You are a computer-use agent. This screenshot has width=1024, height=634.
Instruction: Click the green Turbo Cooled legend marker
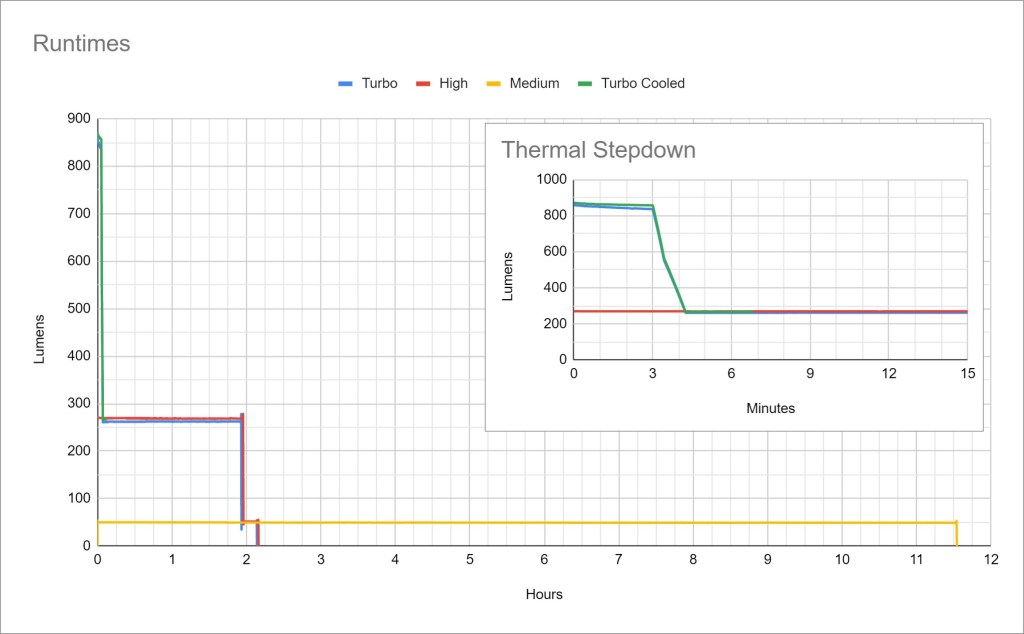click(x=585, y=84)
